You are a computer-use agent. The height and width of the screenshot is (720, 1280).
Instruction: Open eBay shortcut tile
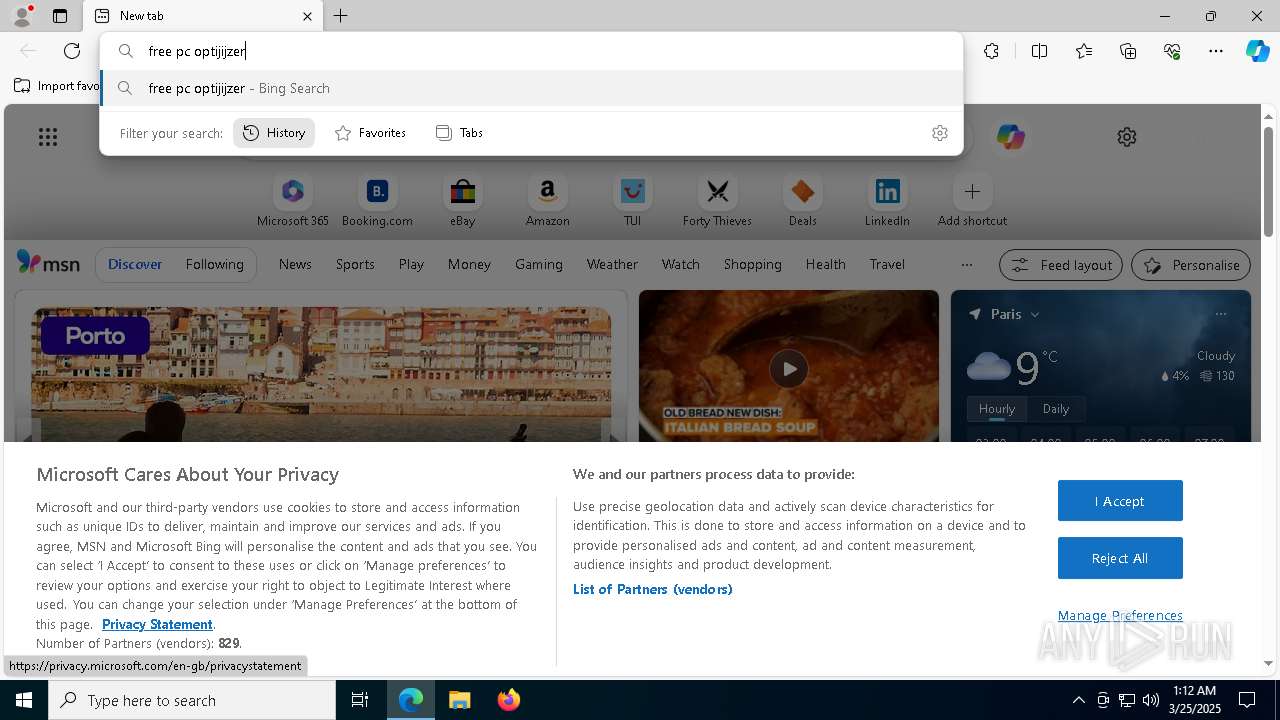pyautogui.click(x=462, y=201)
